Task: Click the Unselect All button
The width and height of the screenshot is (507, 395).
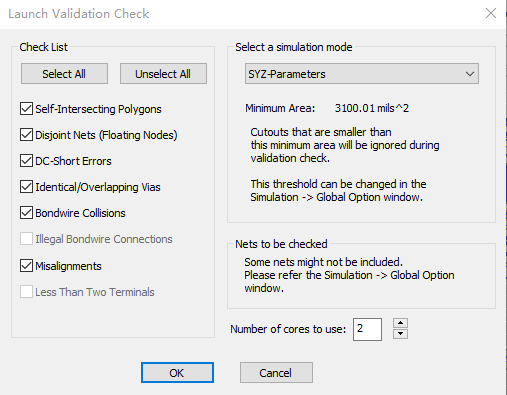Action: pyautogui.click(x=163, y=74)
